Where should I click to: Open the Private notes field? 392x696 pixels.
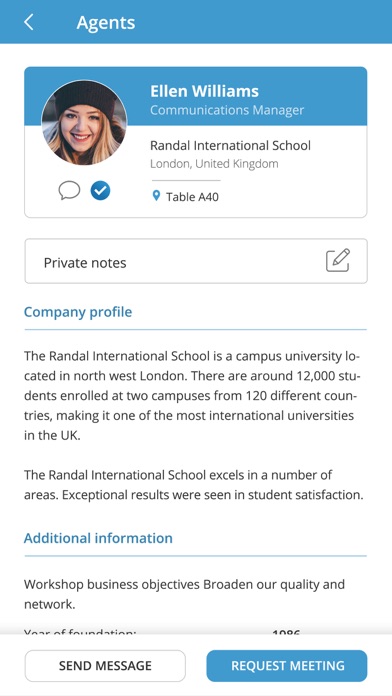196,261
